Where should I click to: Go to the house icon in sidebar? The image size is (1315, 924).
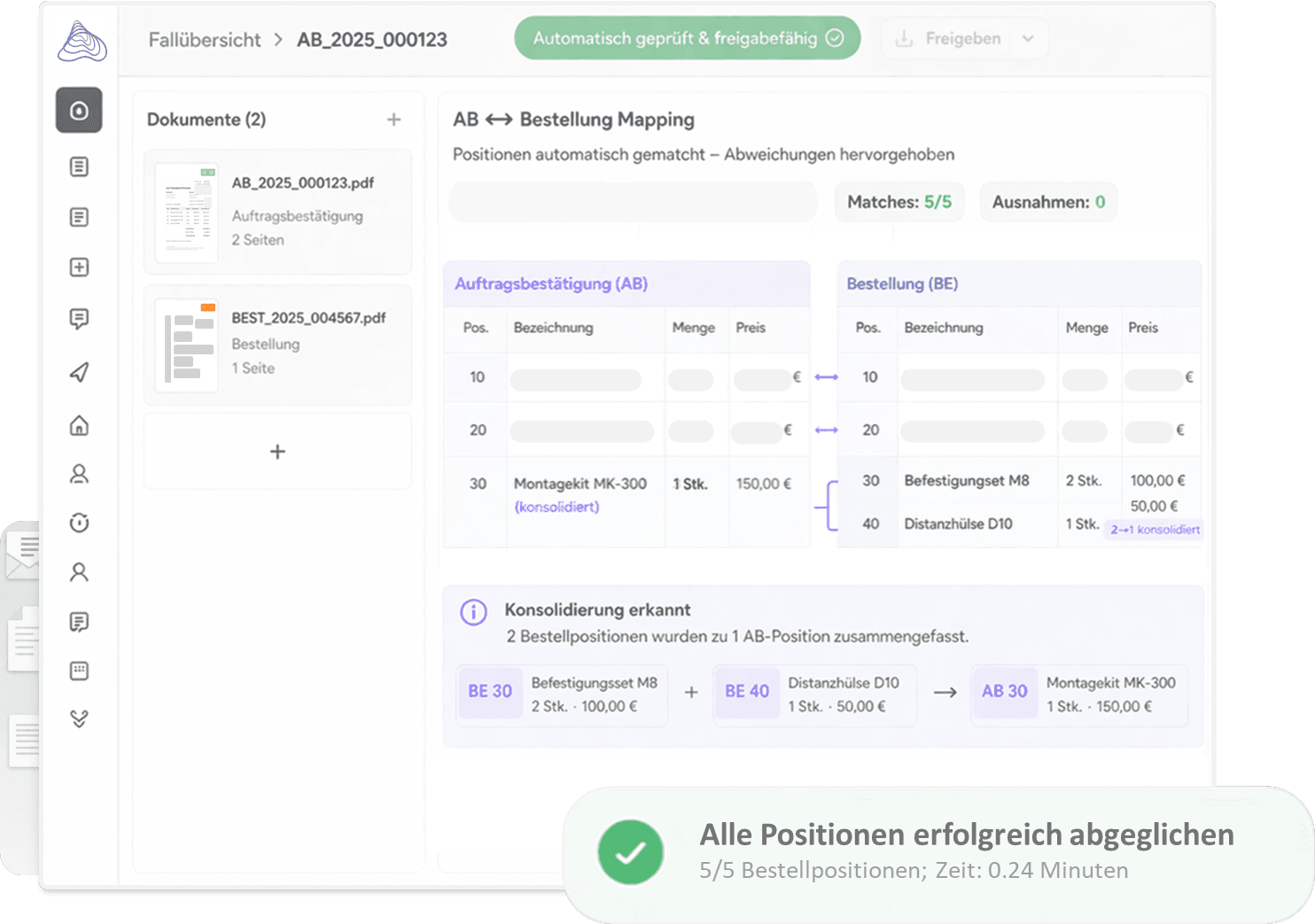coord(79,425)
